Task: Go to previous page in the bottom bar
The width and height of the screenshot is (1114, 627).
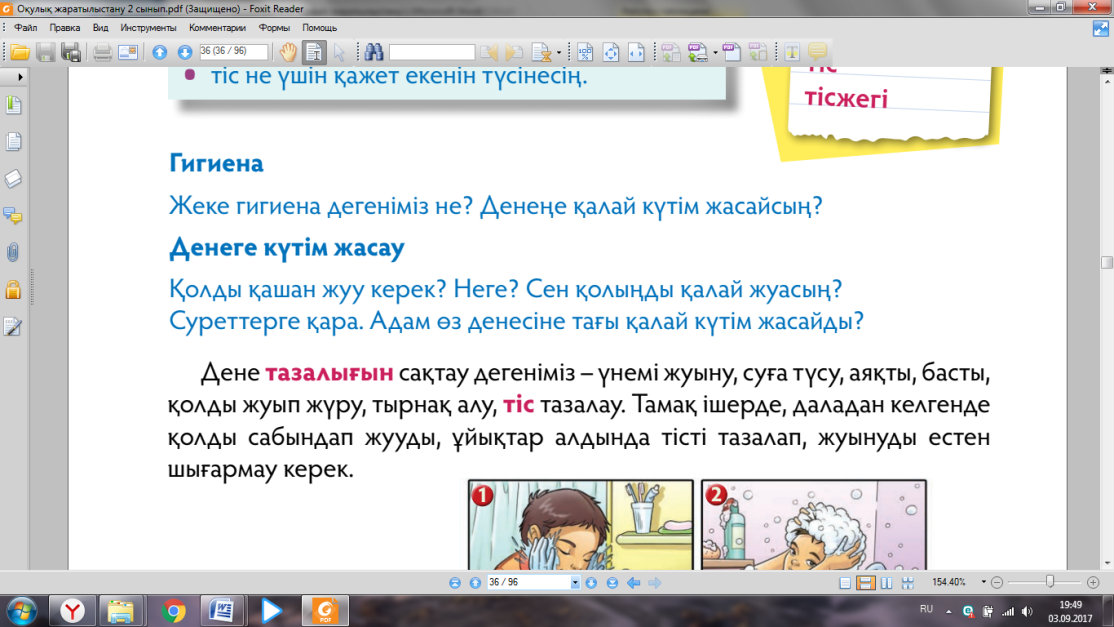Action: (475, 583)
